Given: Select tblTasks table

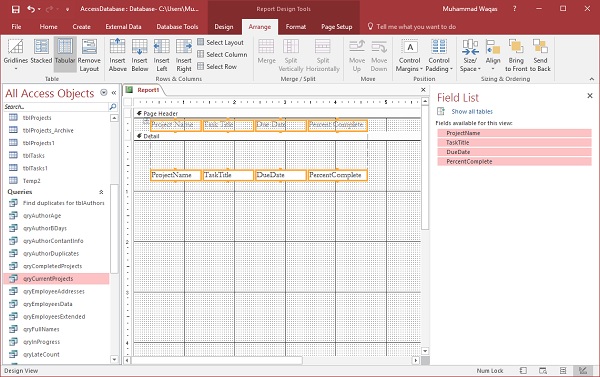Looking at the screenshot, I should coord(34,155).
